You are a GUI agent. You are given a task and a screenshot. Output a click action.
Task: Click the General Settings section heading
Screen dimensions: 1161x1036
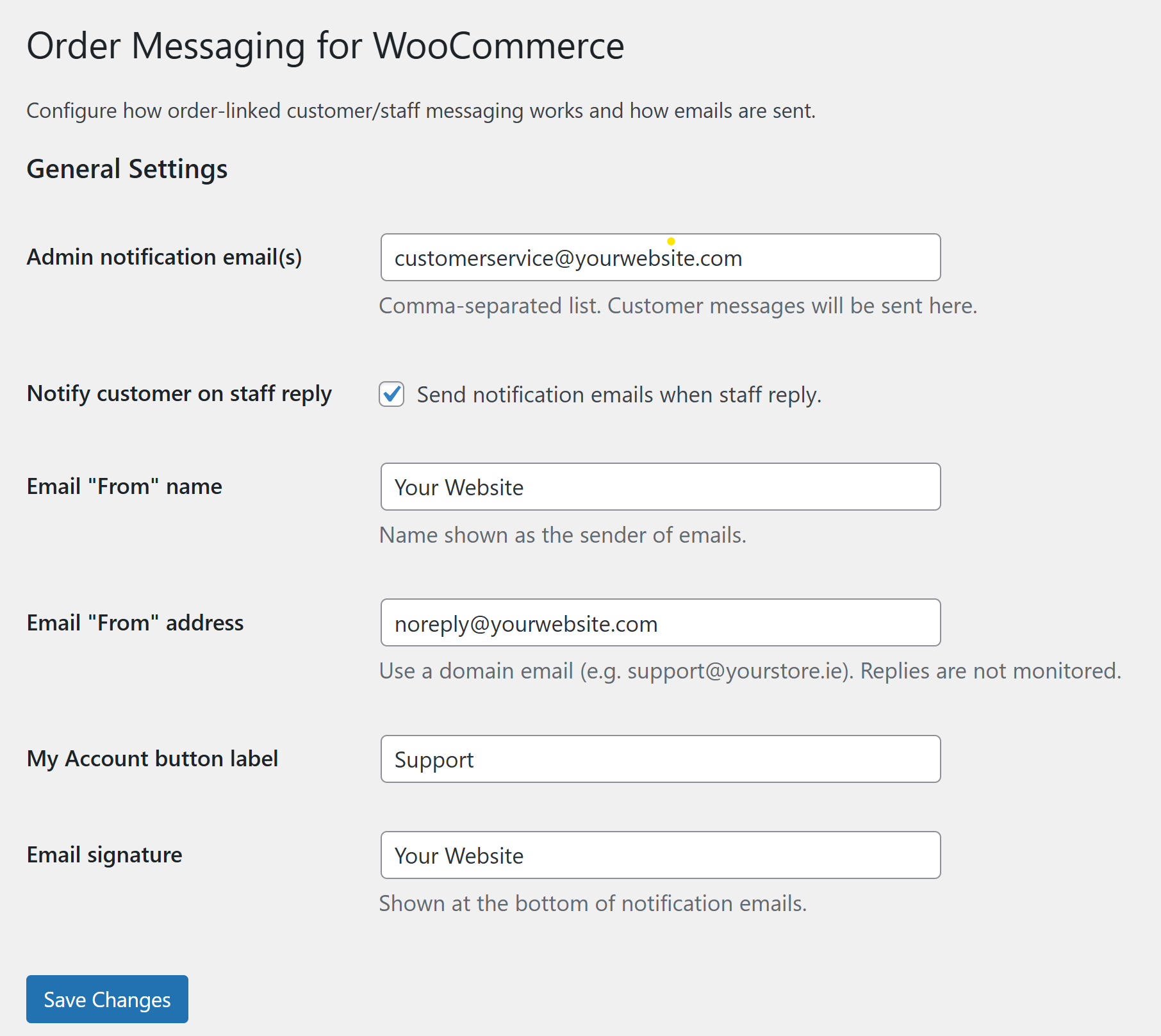(127, 169)
